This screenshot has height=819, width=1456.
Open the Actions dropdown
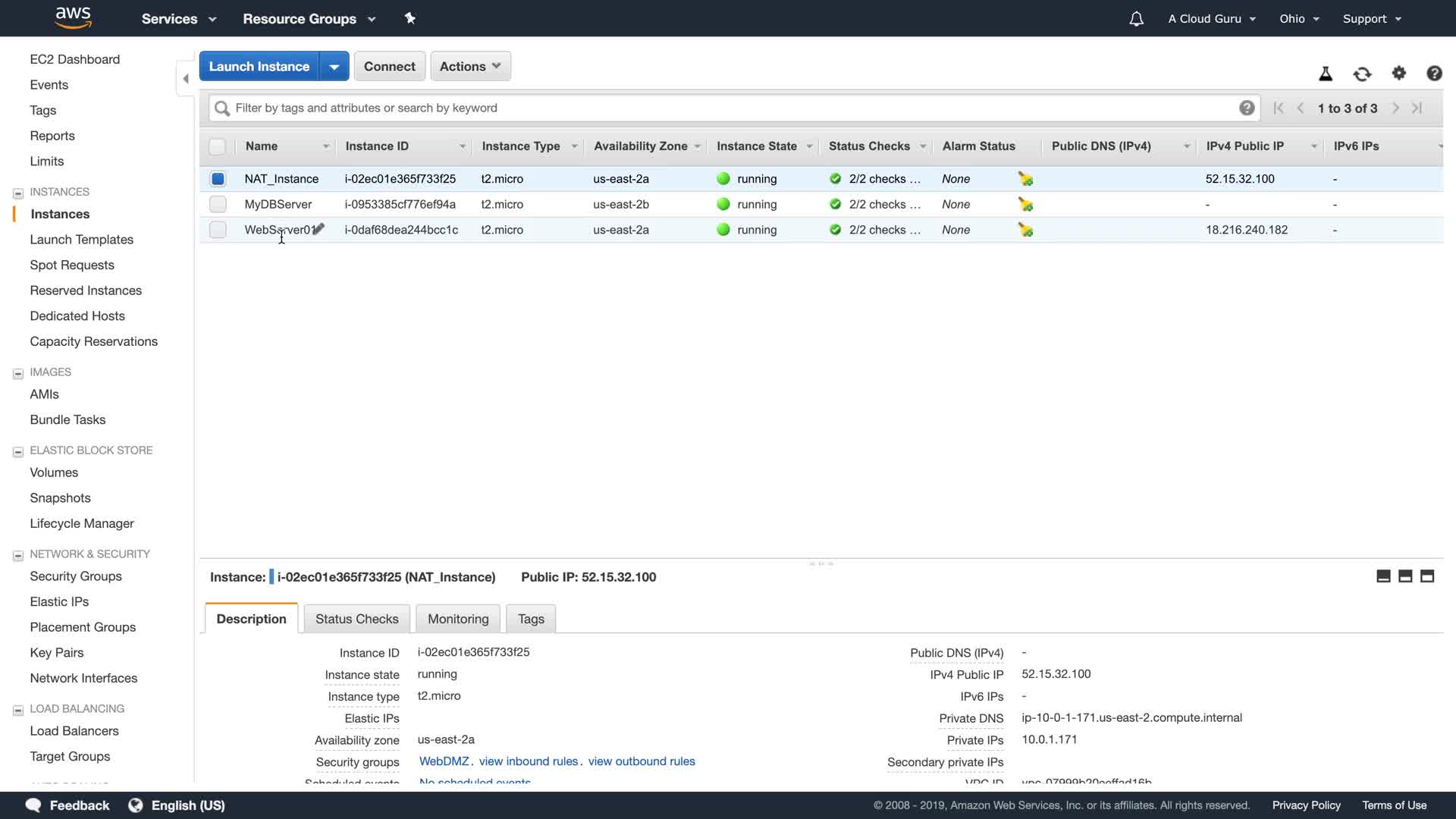click(470, 66)
